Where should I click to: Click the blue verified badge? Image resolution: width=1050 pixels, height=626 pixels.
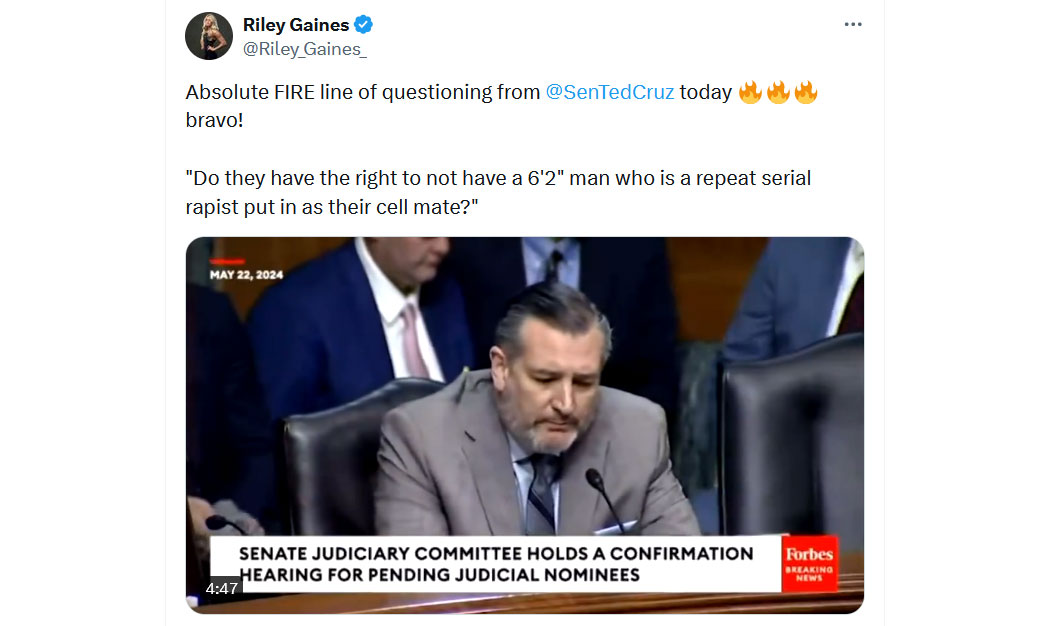(x=364, y=25)
